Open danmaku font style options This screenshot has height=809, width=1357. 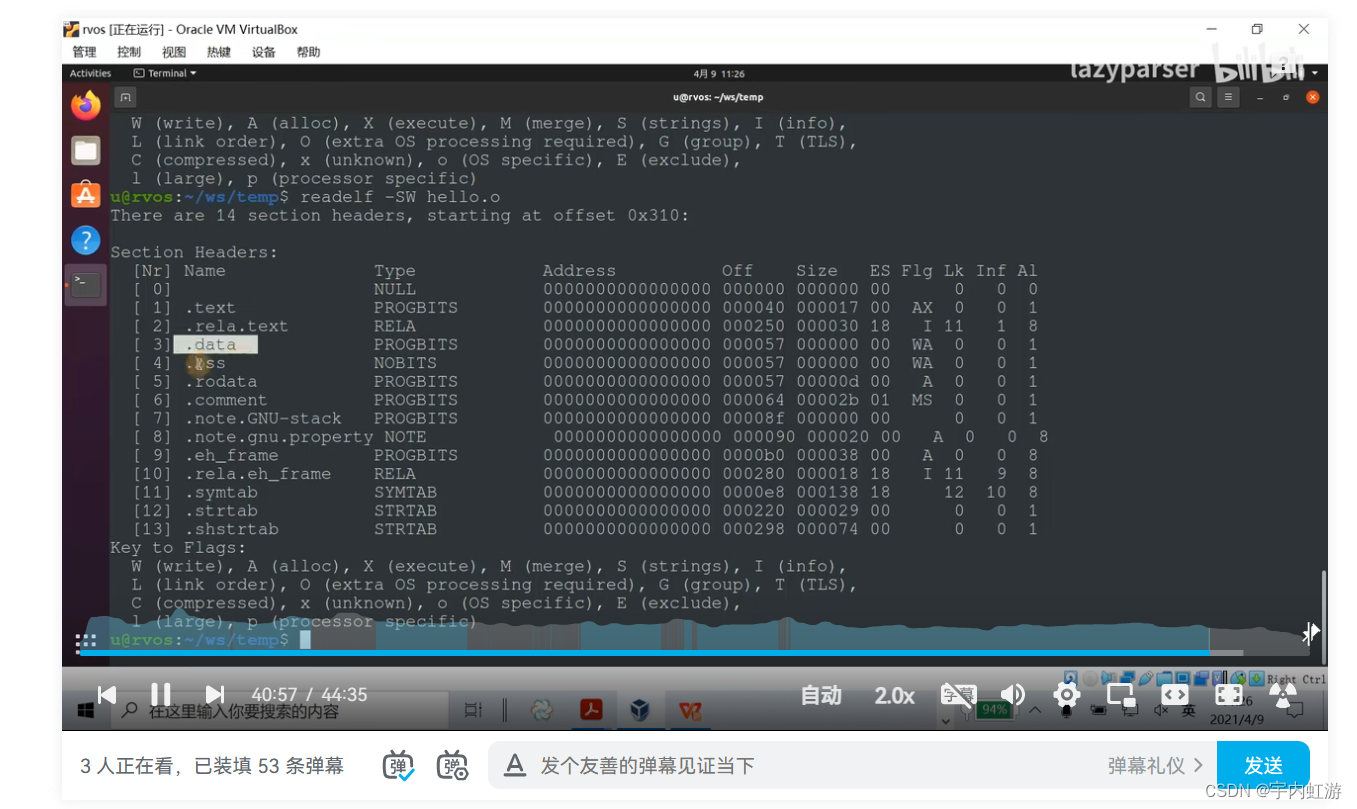click(515, 766)
